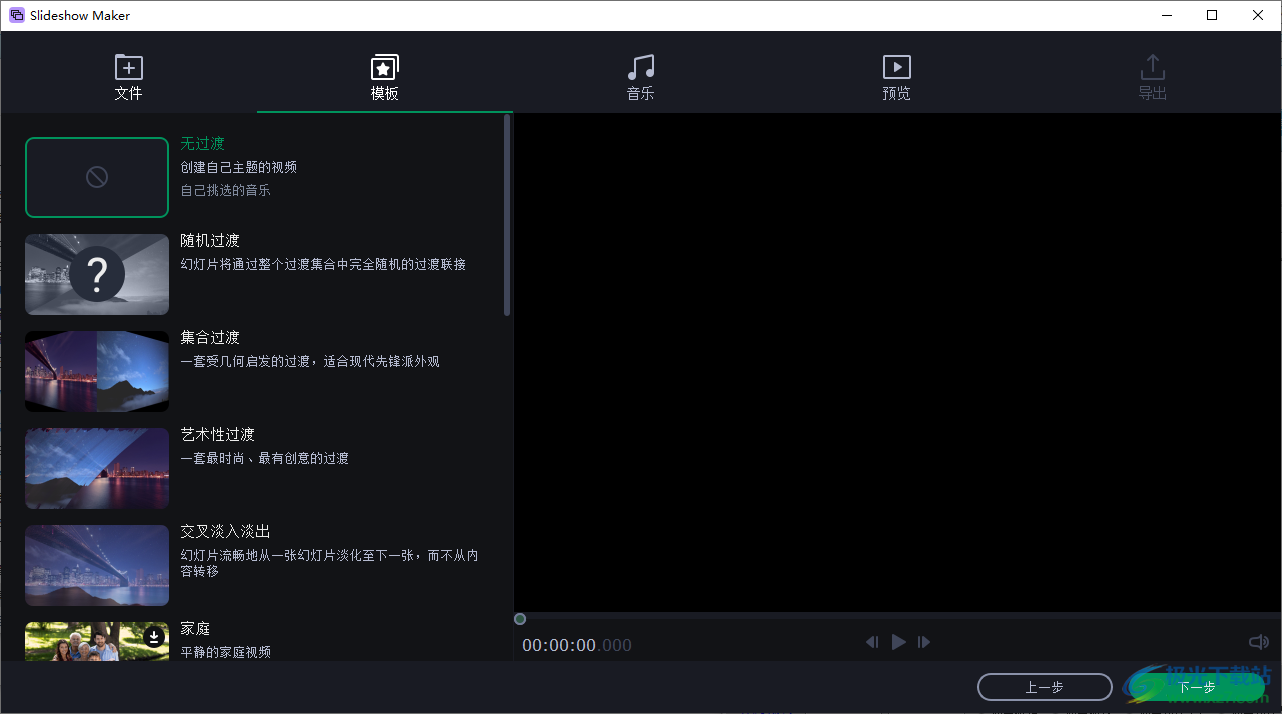Choose the 交叉淡入淡出 template thumbnail

click(x=97, y=565)
